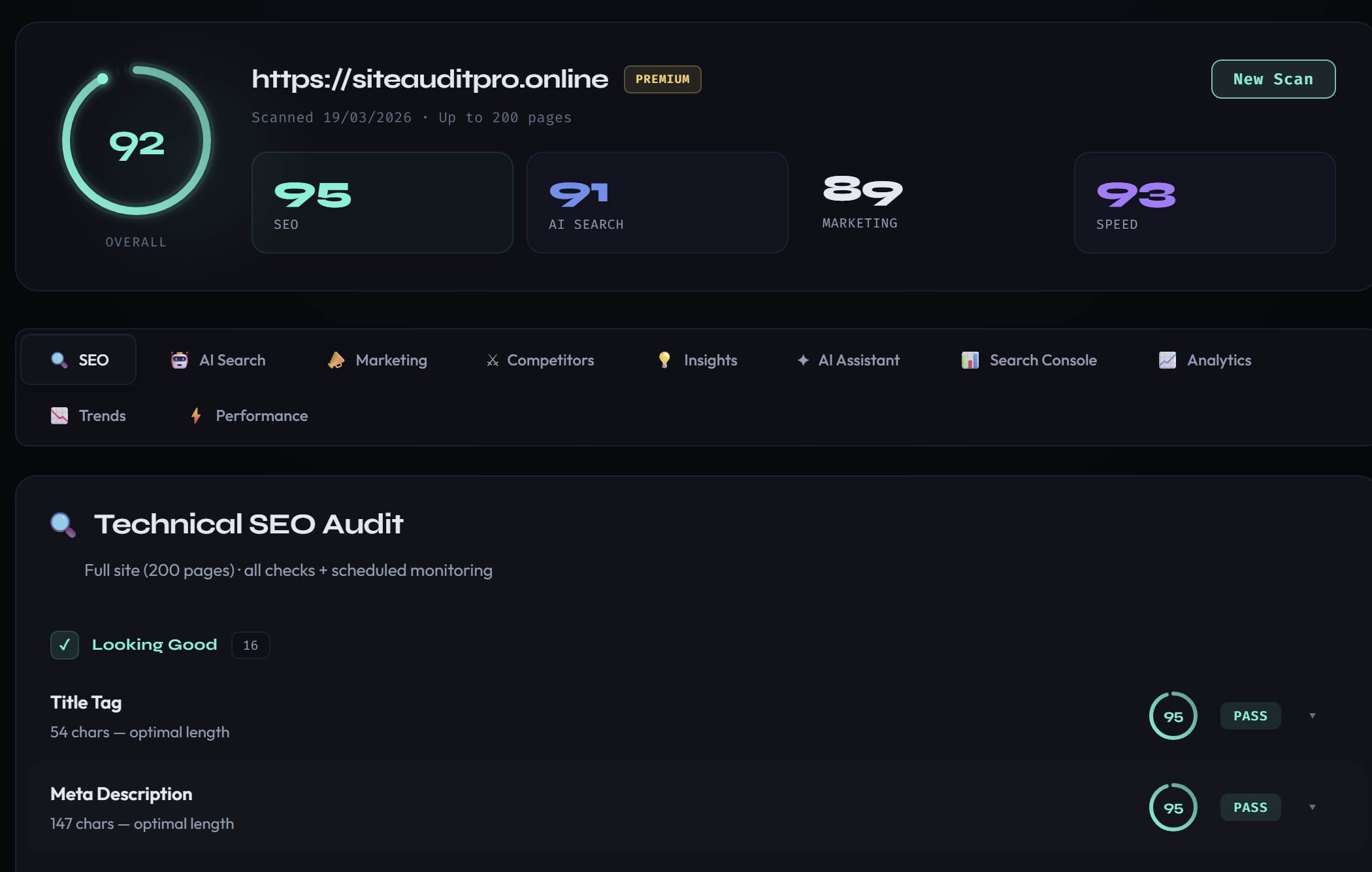Expand the Title Tag PASS details
The width and height of the screenshot is (1372, 872).
coord(1312,715)
